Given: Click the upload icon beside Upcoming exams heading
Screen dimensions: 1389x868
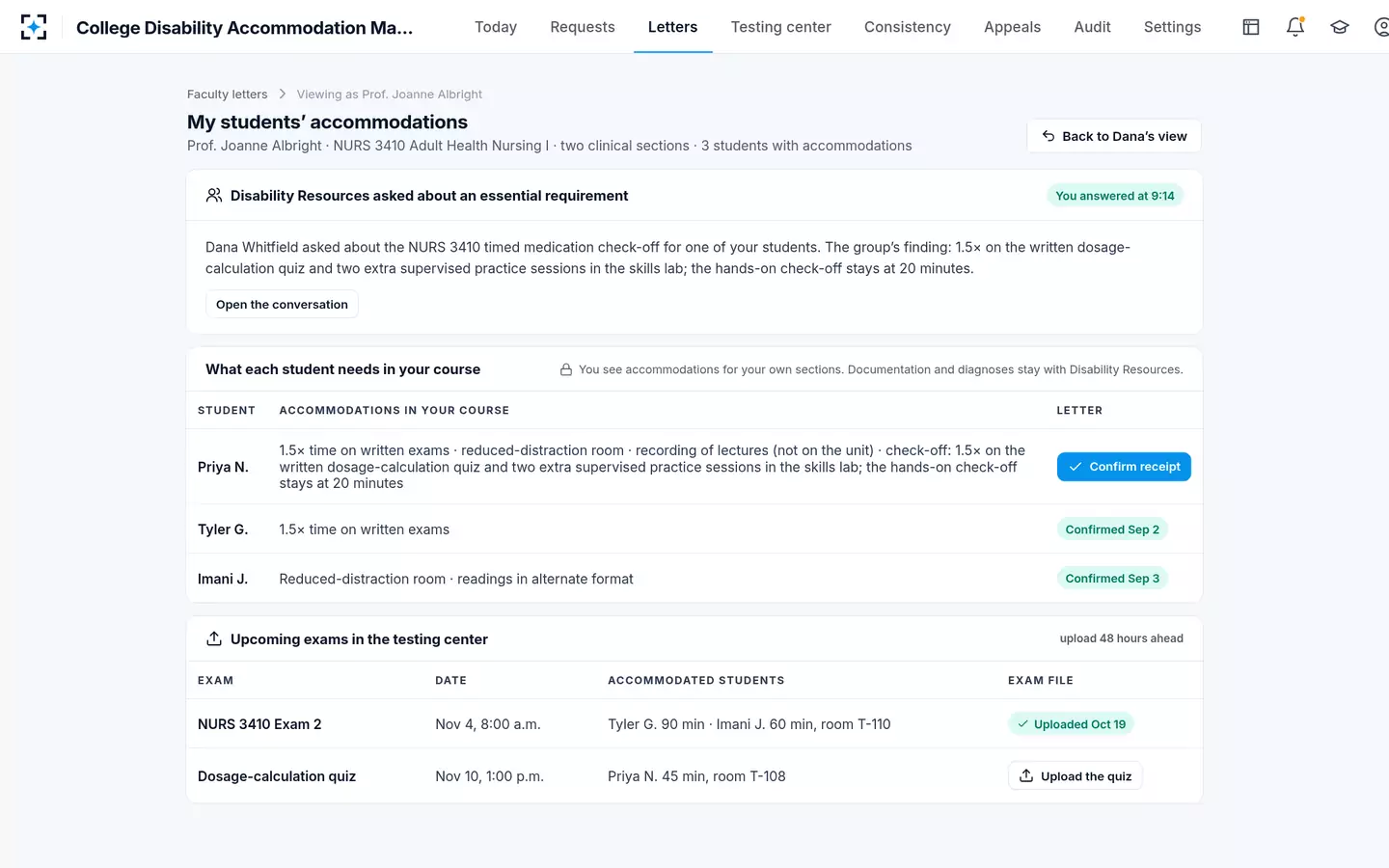Looking at the screenshot, I should pos(214,638).
